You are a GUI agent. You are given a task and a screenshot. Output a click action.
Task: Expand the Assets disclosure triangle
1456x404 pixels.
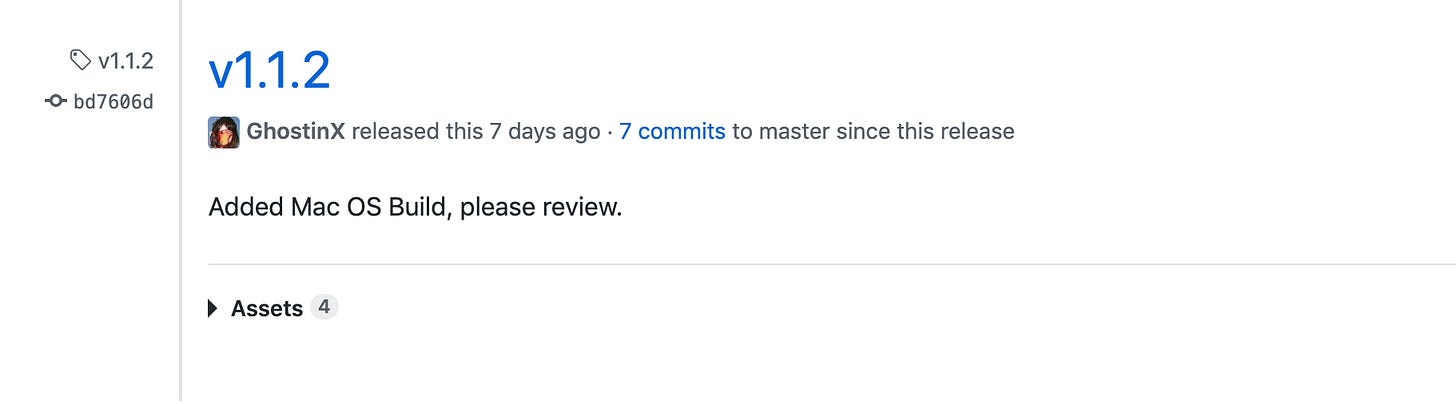212,308
